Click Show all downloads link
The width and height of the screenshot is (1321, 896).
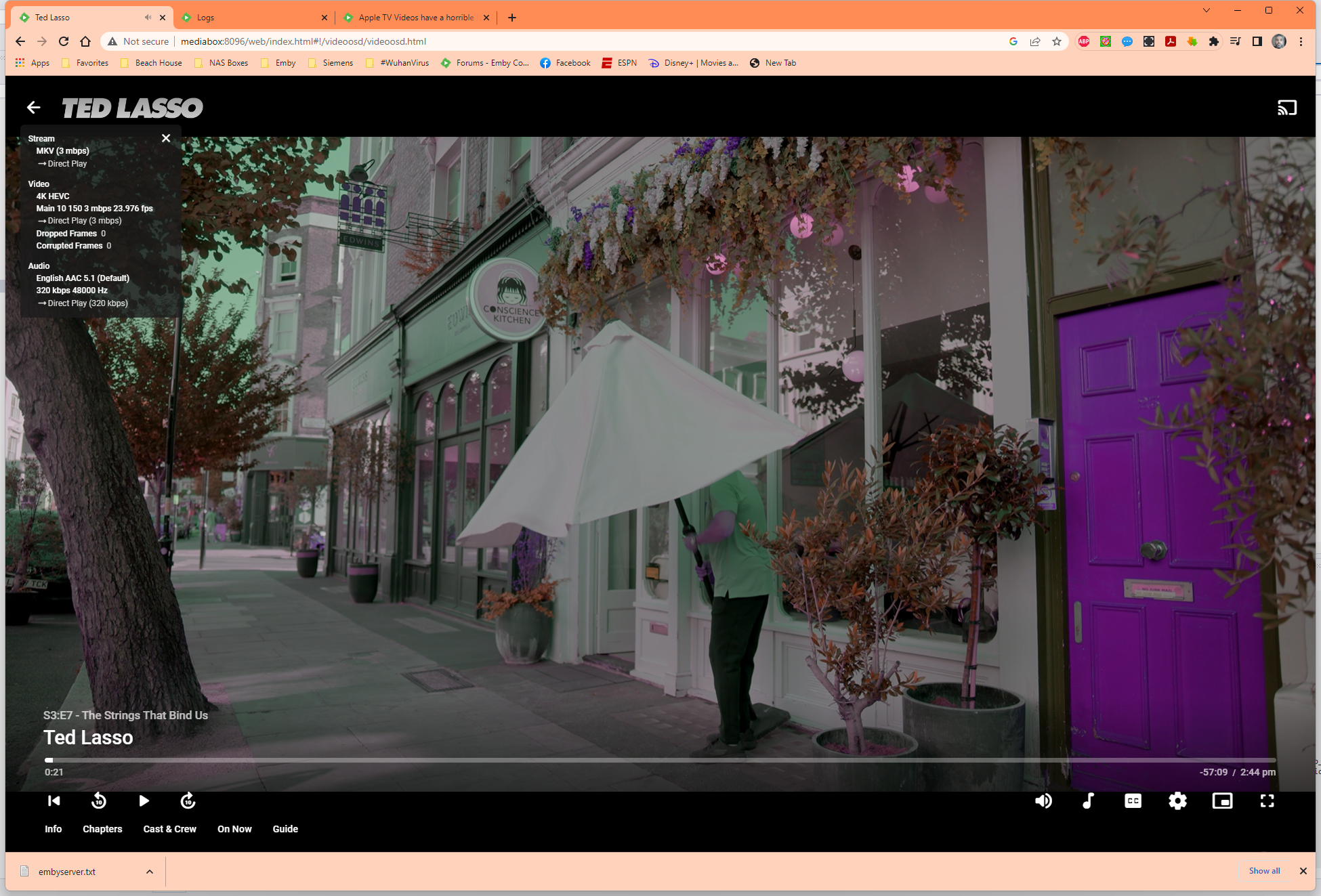[1264, 871]
